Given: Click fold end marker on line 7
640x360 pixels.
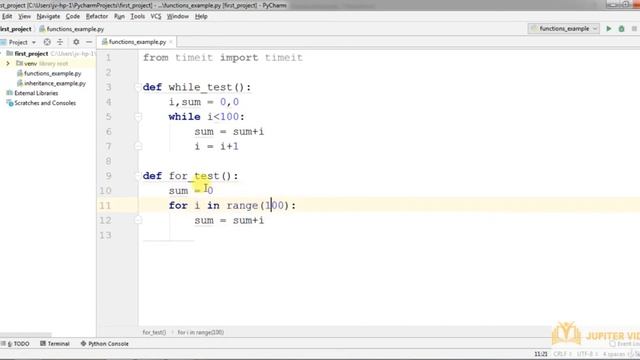Looking at the screenshot, I should [x=138, y=146].
